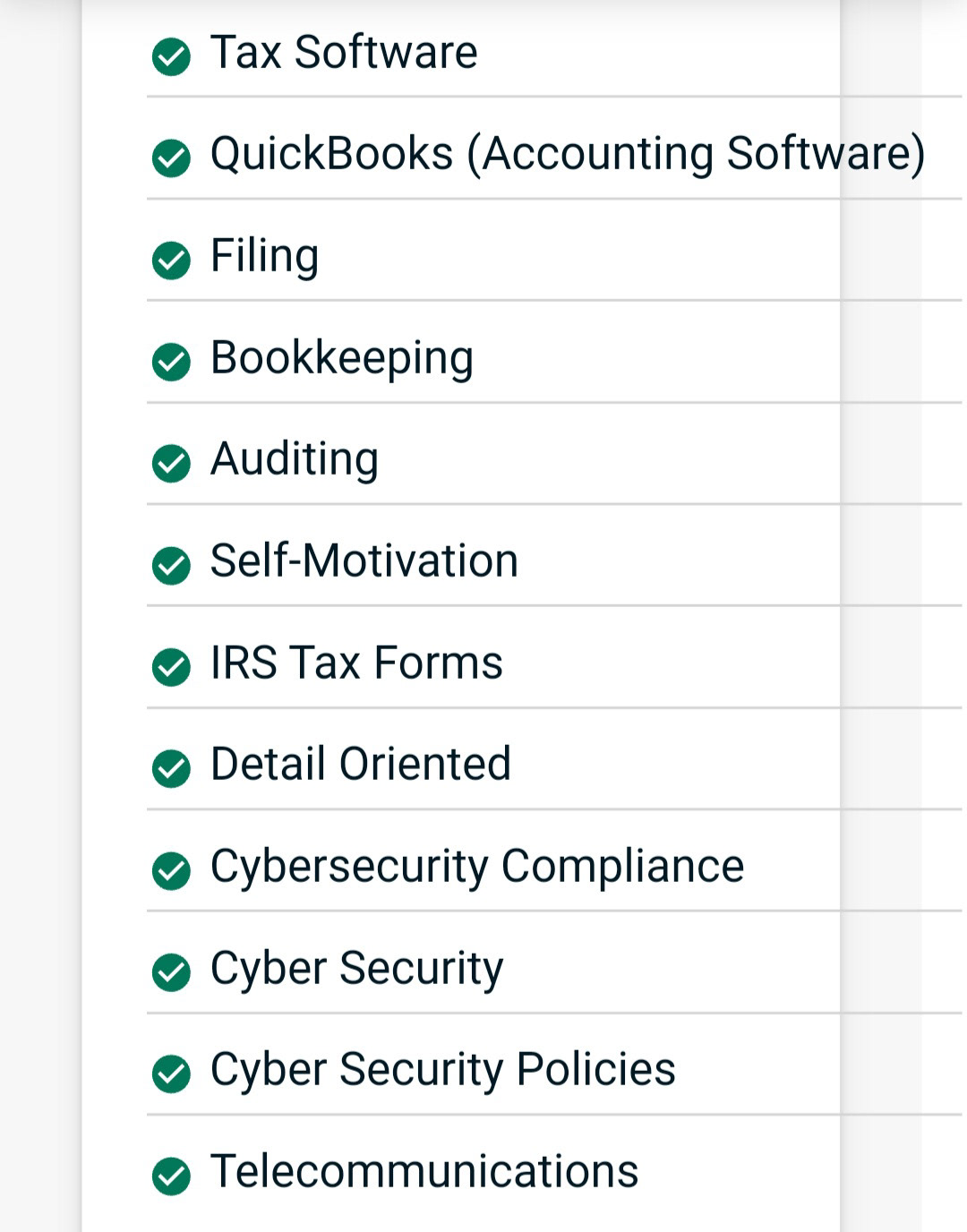Open the QuickBooks (Accounting Software) skill label
Image resolution: width=967 pixels, height=1232 pixels.
tap(568, 154)
